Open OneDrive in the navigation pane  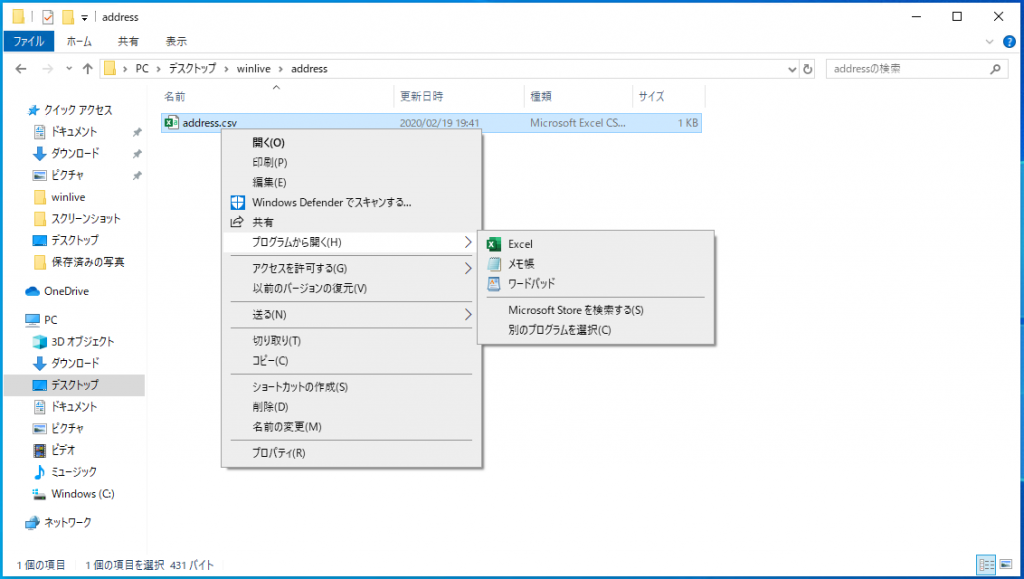[x=66, y=291]
